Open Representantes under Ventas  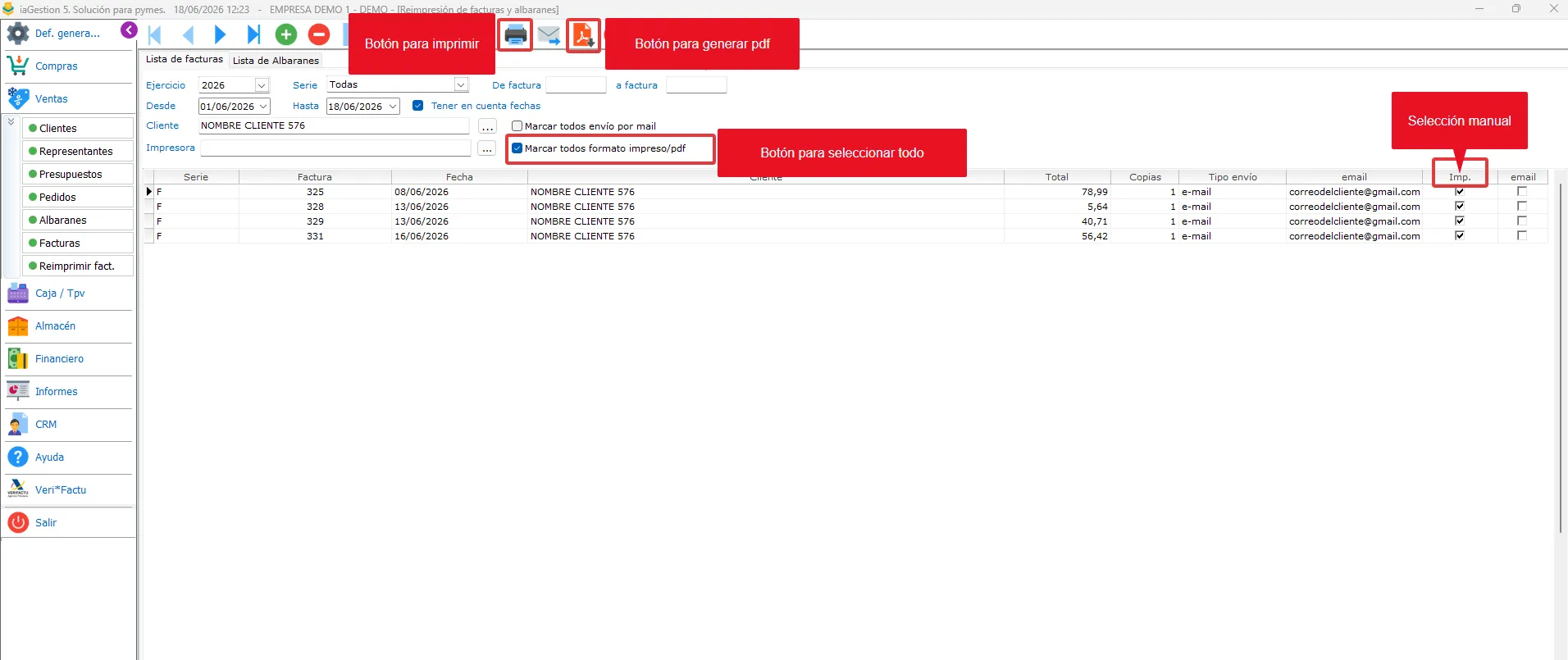78,151
